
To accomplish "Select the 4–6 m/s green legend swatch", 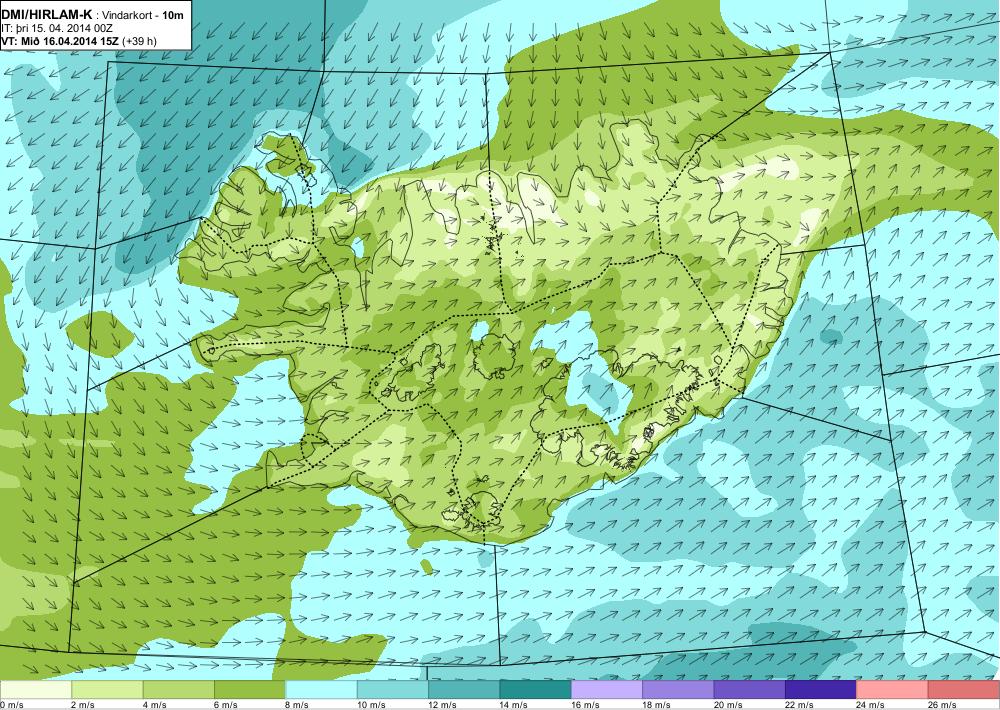I will [179, 690].
